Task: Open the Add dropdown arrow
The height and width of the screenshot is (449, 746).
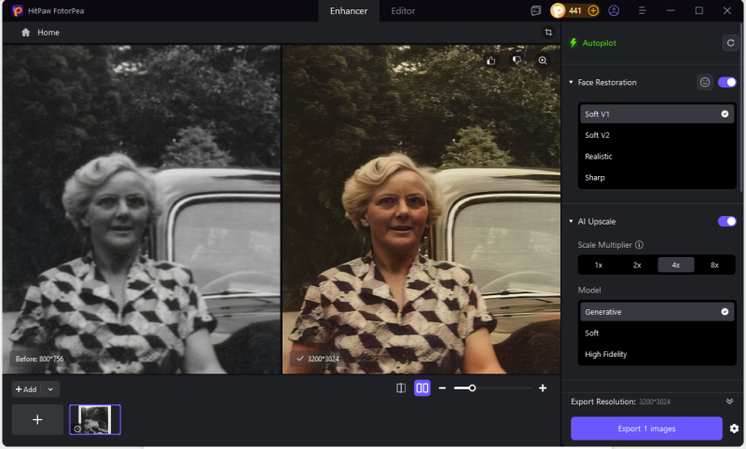Action: click(x=50, y=389)
